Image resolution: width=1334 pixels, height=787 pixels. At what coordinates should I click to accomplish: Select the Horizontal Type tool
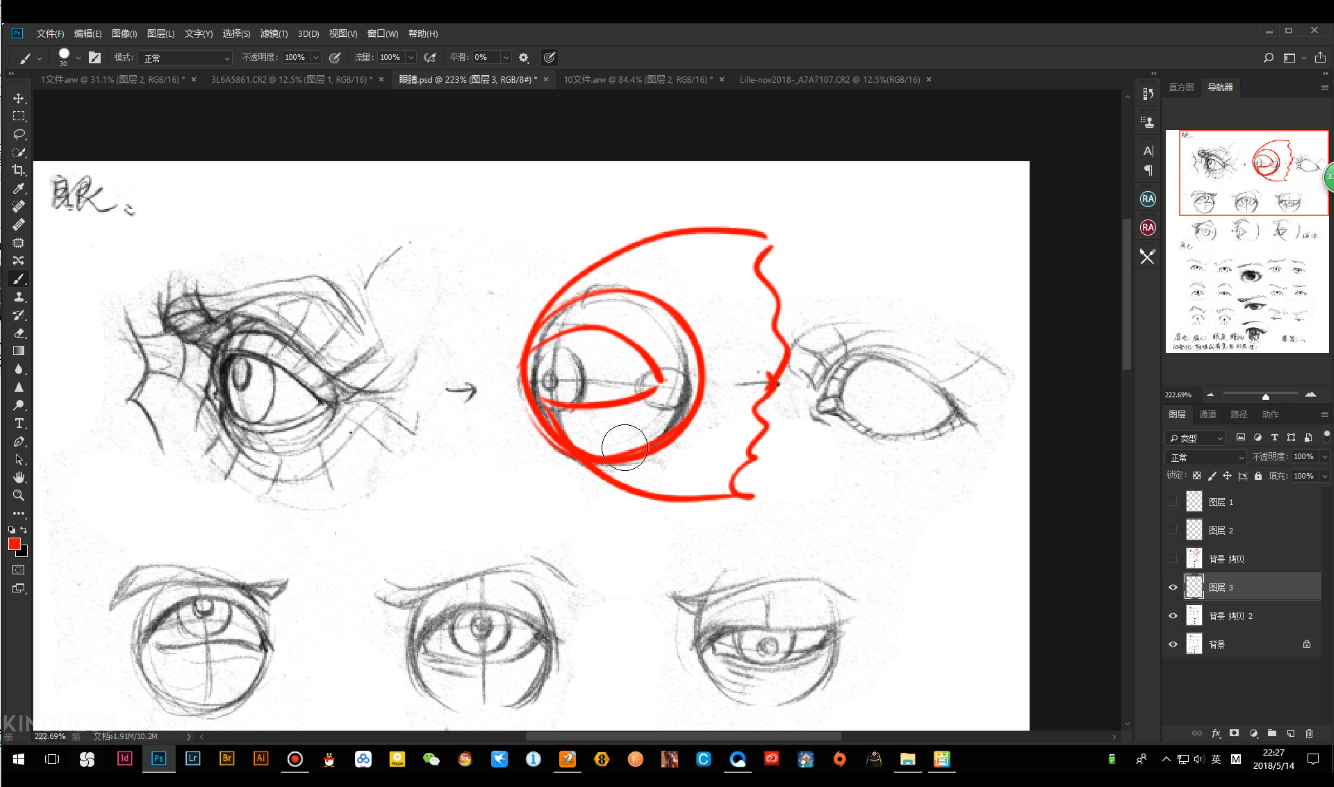click(x=18, y=423)
